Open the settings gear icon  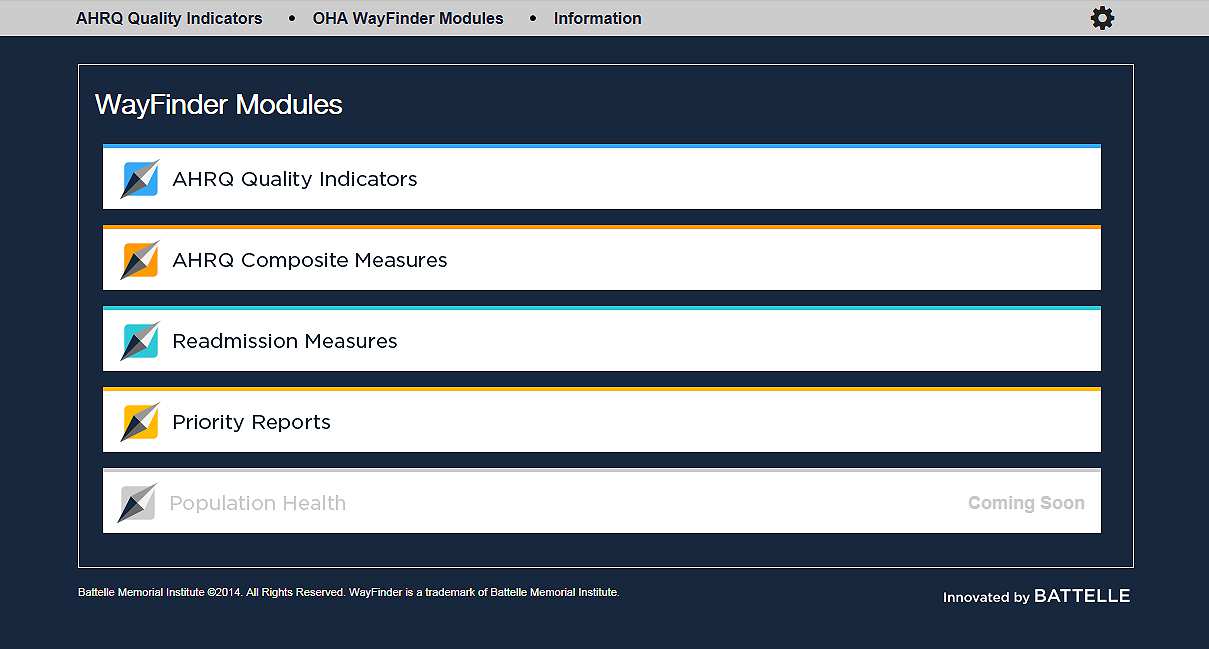click(1102, 18)
